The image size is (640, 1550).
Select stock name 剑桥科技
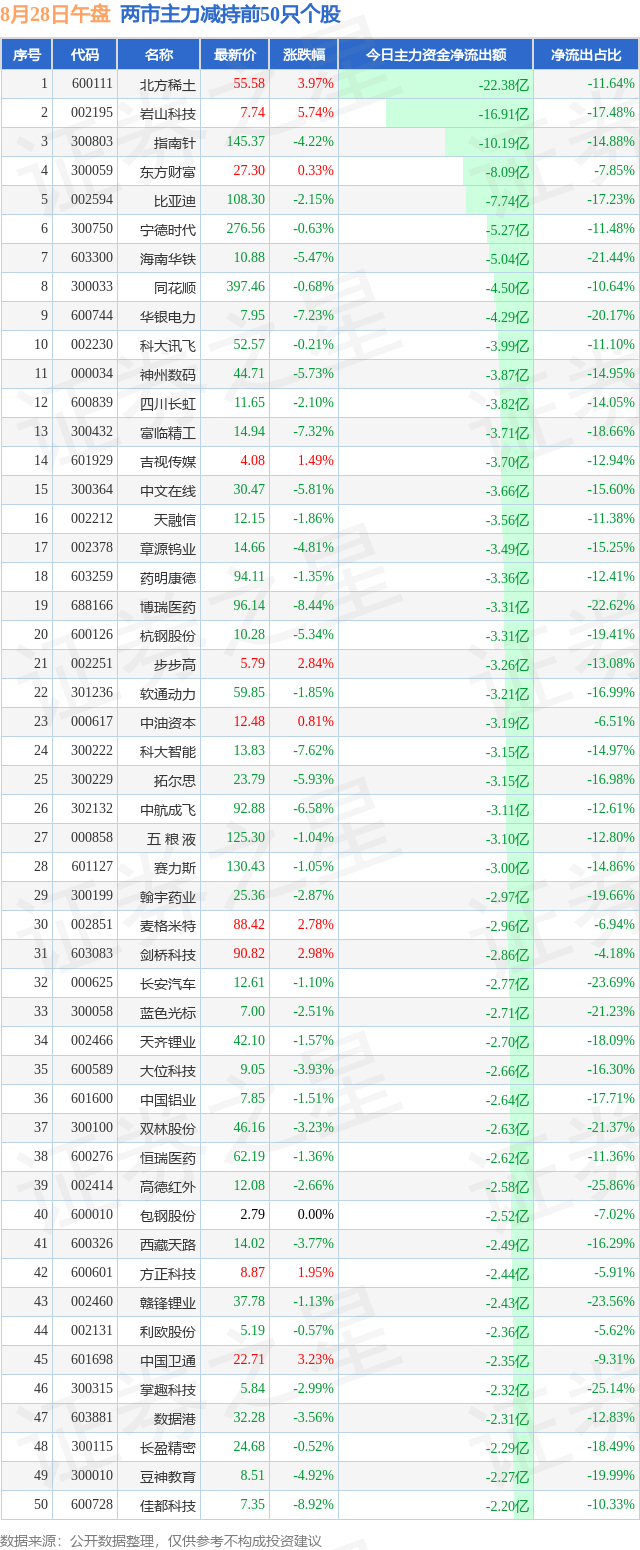[x=168, y=955]
